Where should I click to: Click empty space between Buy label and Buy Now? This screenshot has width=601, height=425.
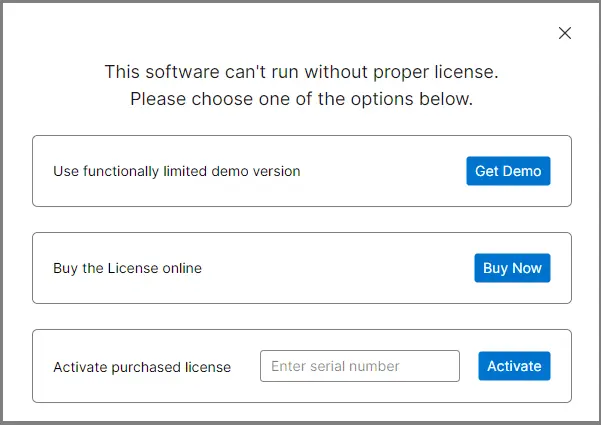click(340, 268)
